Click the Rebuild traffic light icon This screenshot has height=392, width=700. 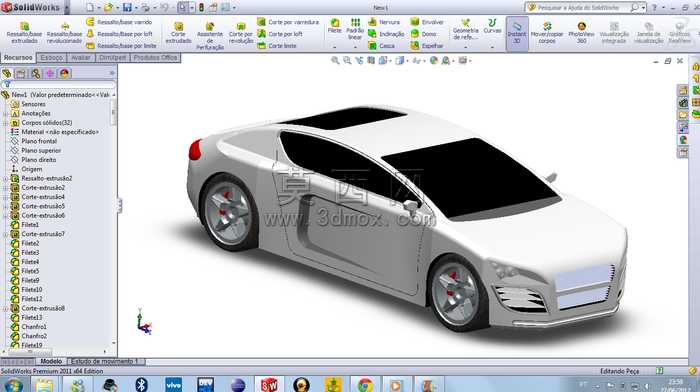pos(201,8)
